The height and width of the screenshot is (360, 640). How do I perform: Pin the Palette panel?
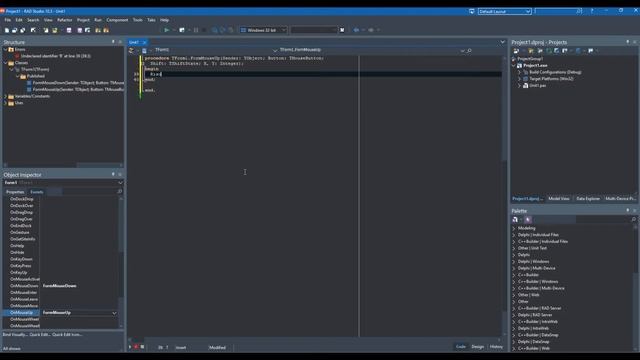pyautogui.click(x=627, y=211)
